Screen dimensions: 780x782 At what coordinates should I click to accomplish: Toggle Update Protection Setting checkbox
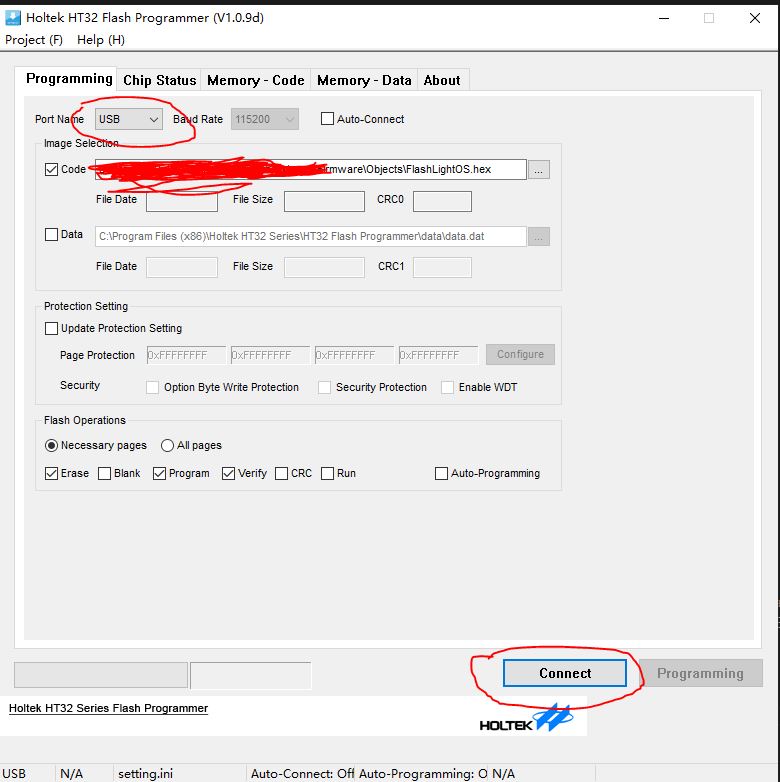point(51,328)
